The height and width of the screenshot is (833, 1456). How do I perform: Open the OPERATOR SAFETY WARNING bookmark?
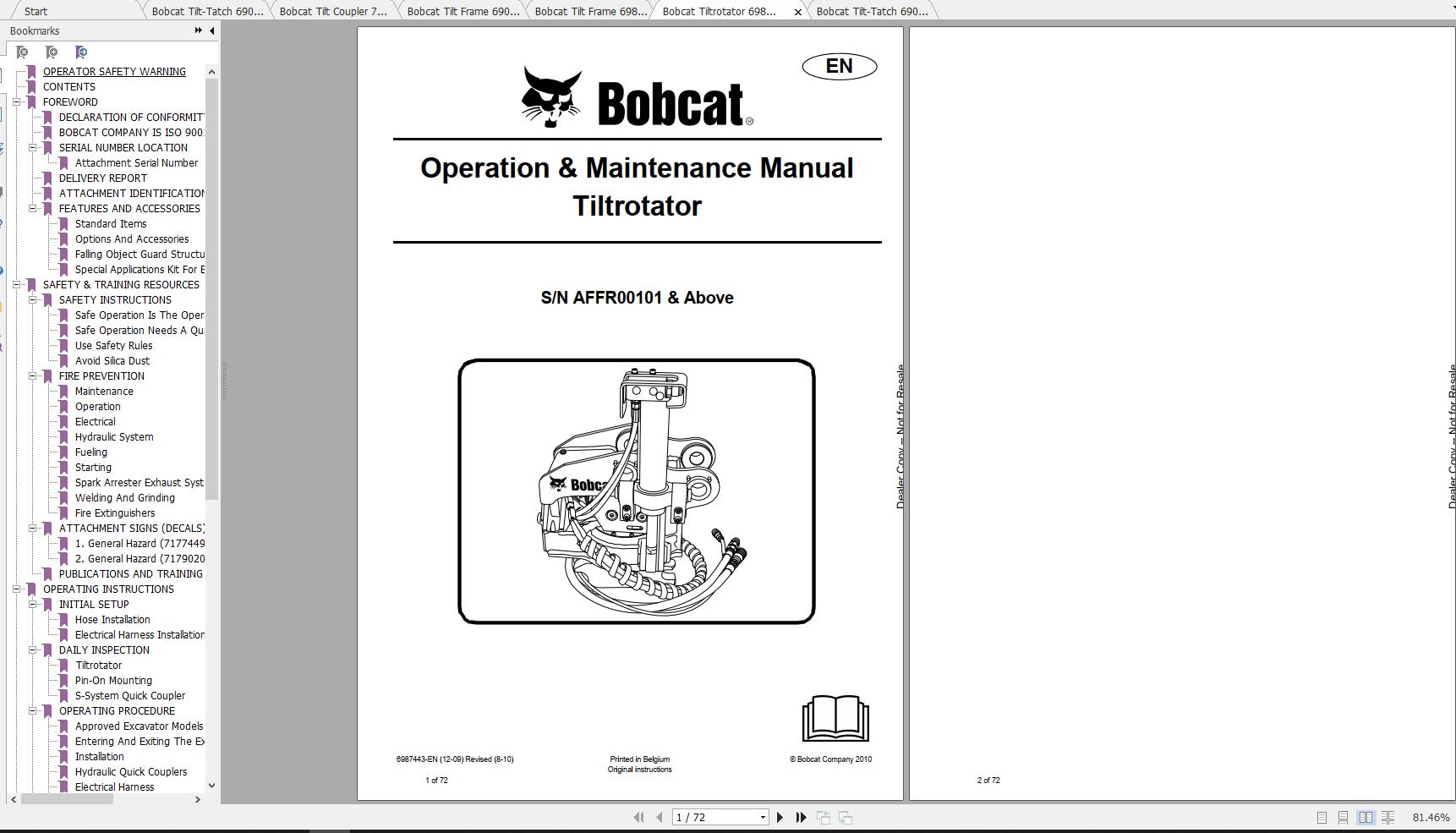(114, 71)
